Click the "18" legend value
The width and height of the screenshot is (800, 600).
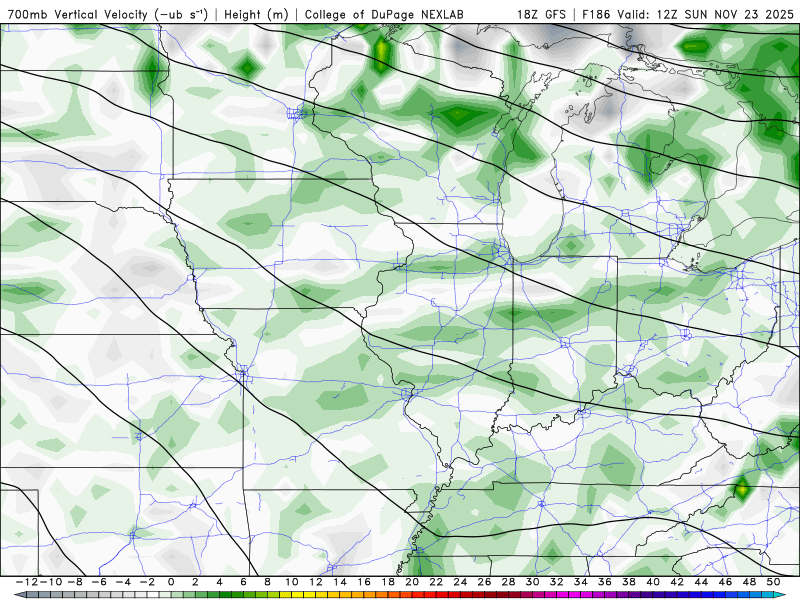tap(388, 582)
